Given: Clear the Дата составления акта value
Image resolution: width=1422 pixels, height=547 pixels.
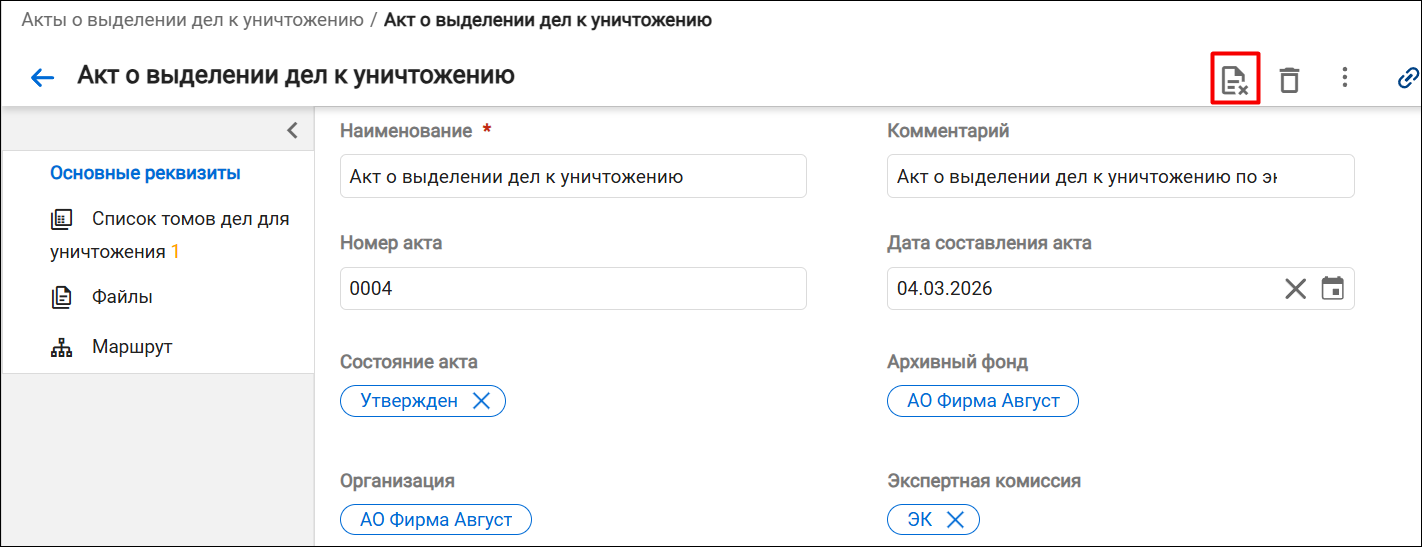Looking at the screenshot, I should [1295, 289].
